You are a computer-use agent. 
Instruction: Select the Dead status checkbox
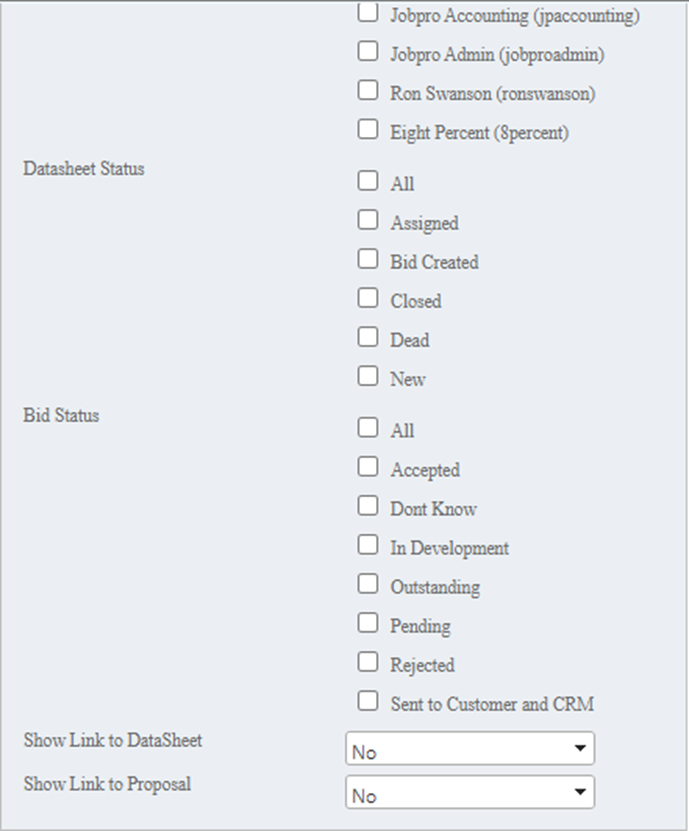[368, 337]
